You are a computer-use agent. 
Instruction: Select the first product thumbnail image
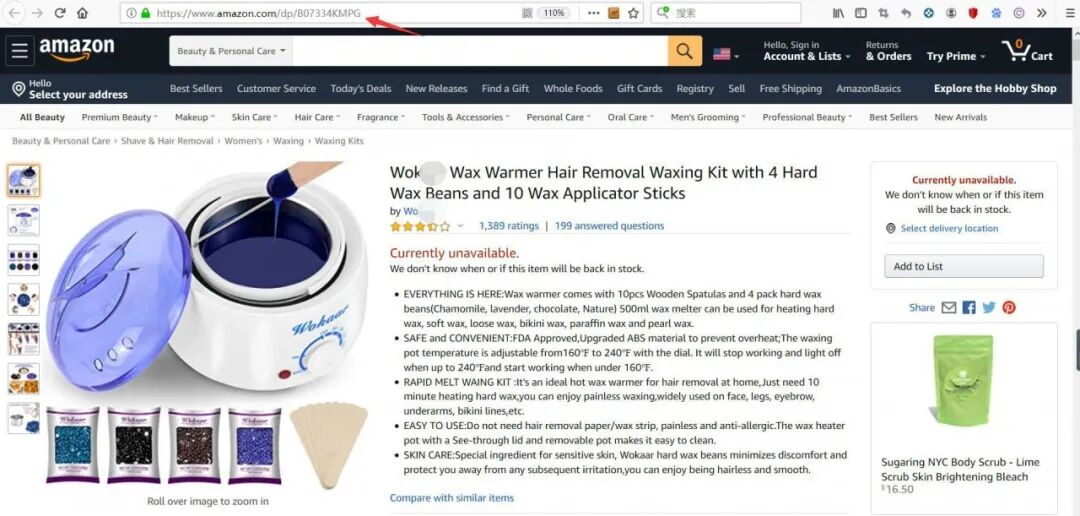coord(23,180)
